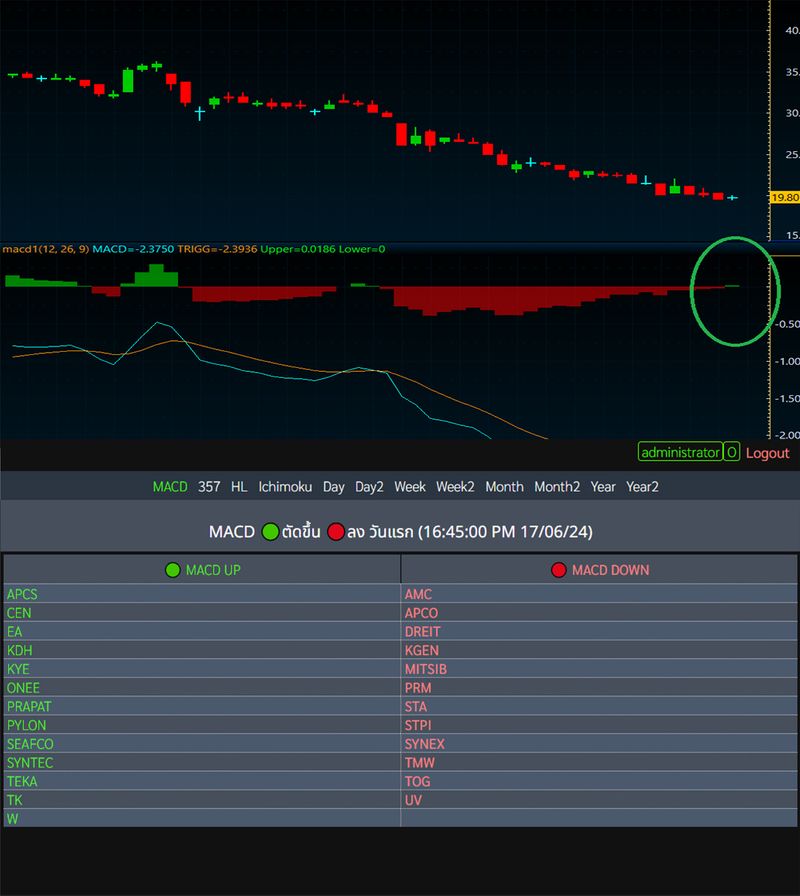Viewport: 800px width, 896px height.
Task: Open the 357 view
Action: pos(207,487)
